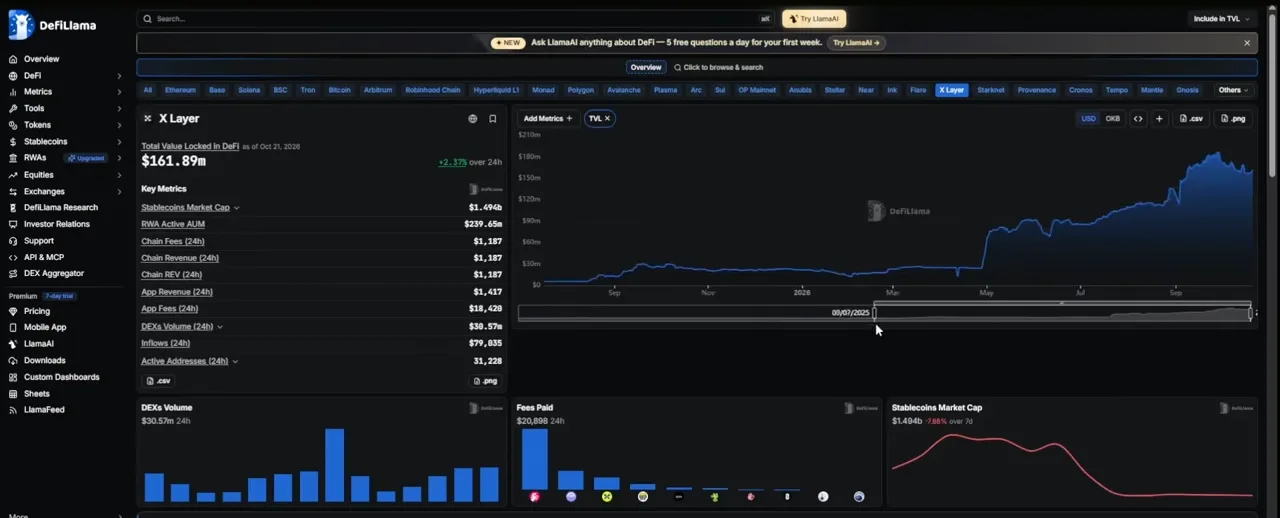This screenshot has height=518, width=1280.
Task: Click the Tools wrench icon
Action: tap(13, 108)
